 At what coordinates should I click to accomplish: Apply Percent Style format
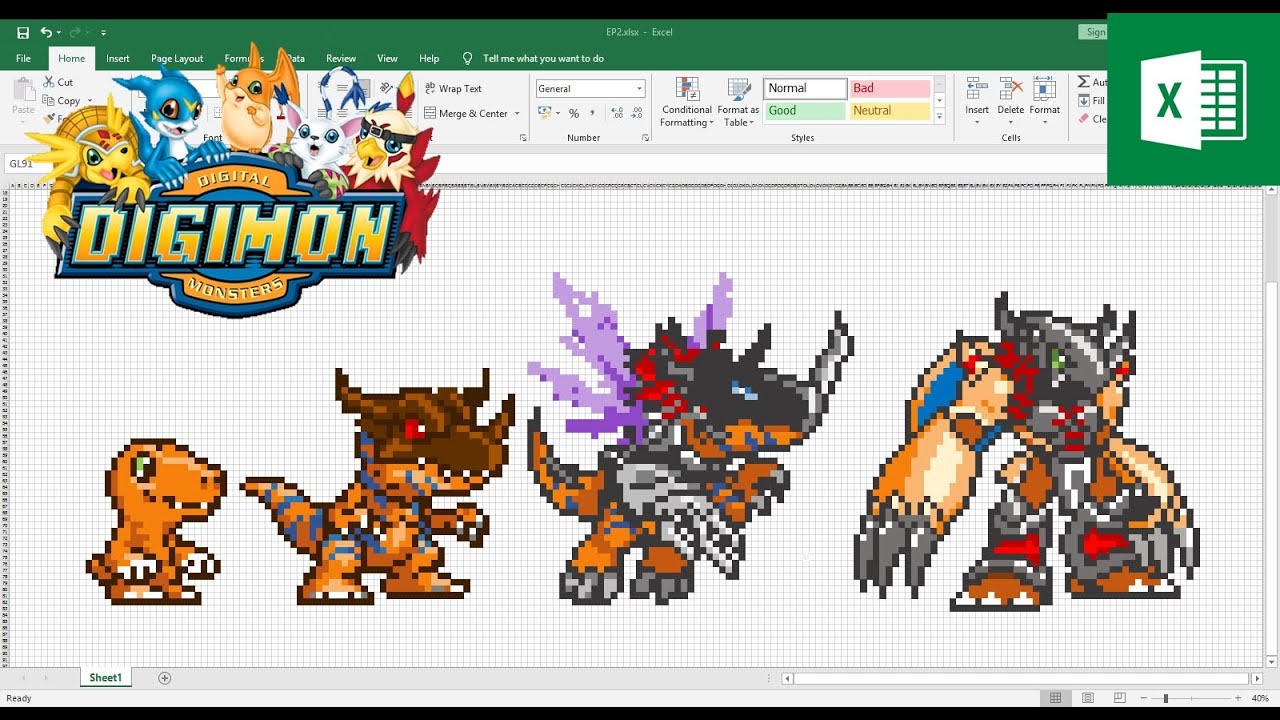pos(574,114)
